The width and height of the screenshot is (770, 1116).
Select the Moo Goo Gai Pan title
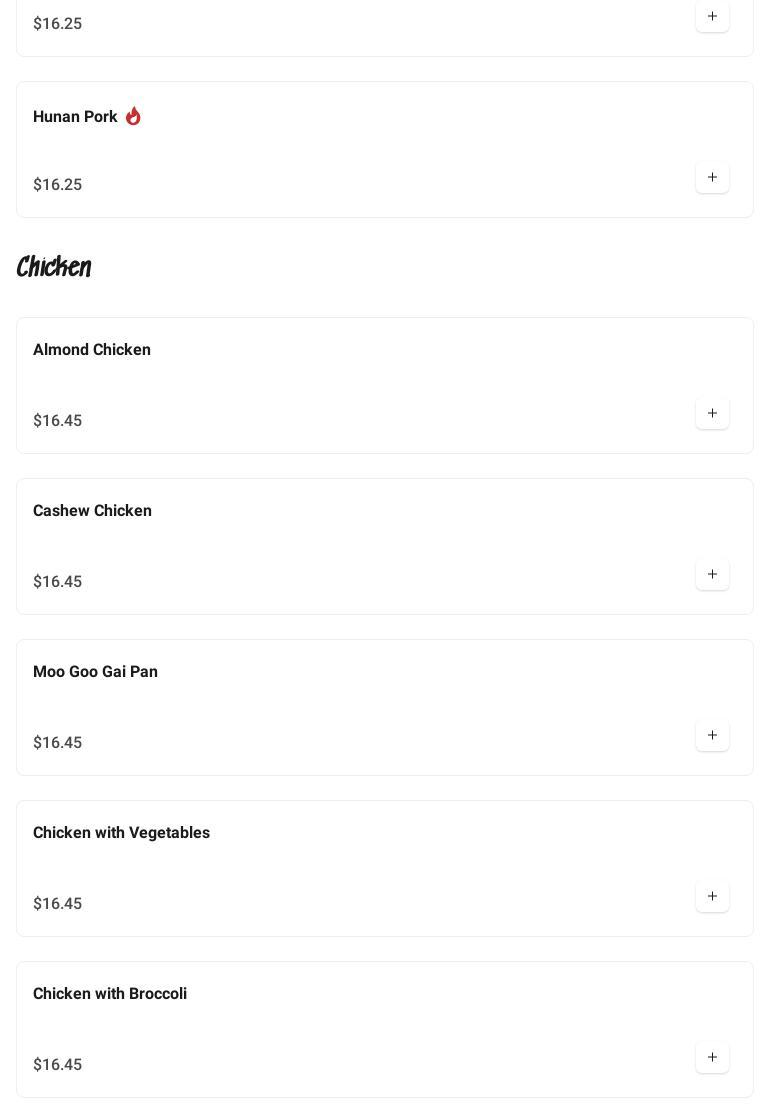(95, 672)
